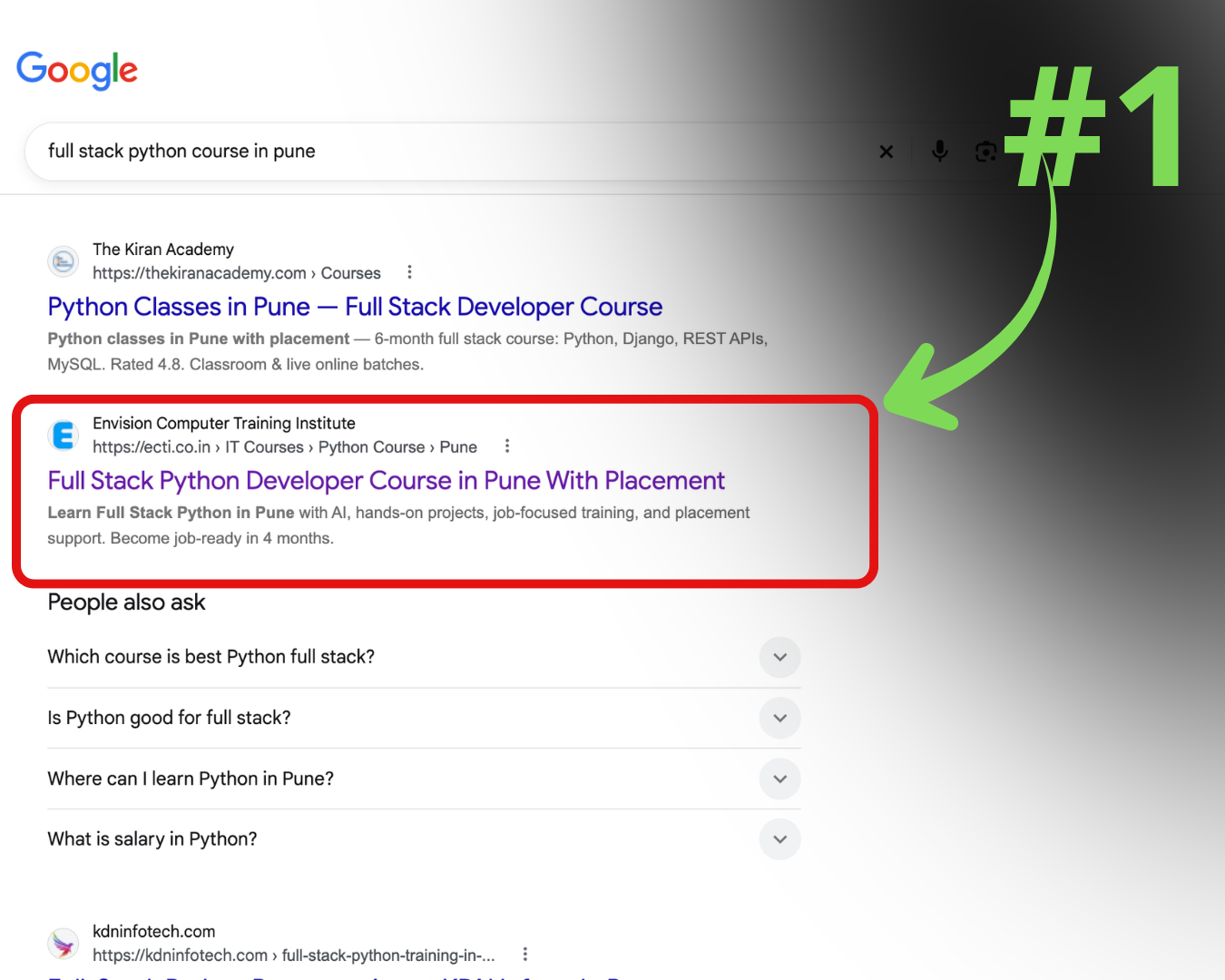The image size is (1225, 980).
Task: Open Python Classes in Pune result link
Action: [x=355, y=307]
